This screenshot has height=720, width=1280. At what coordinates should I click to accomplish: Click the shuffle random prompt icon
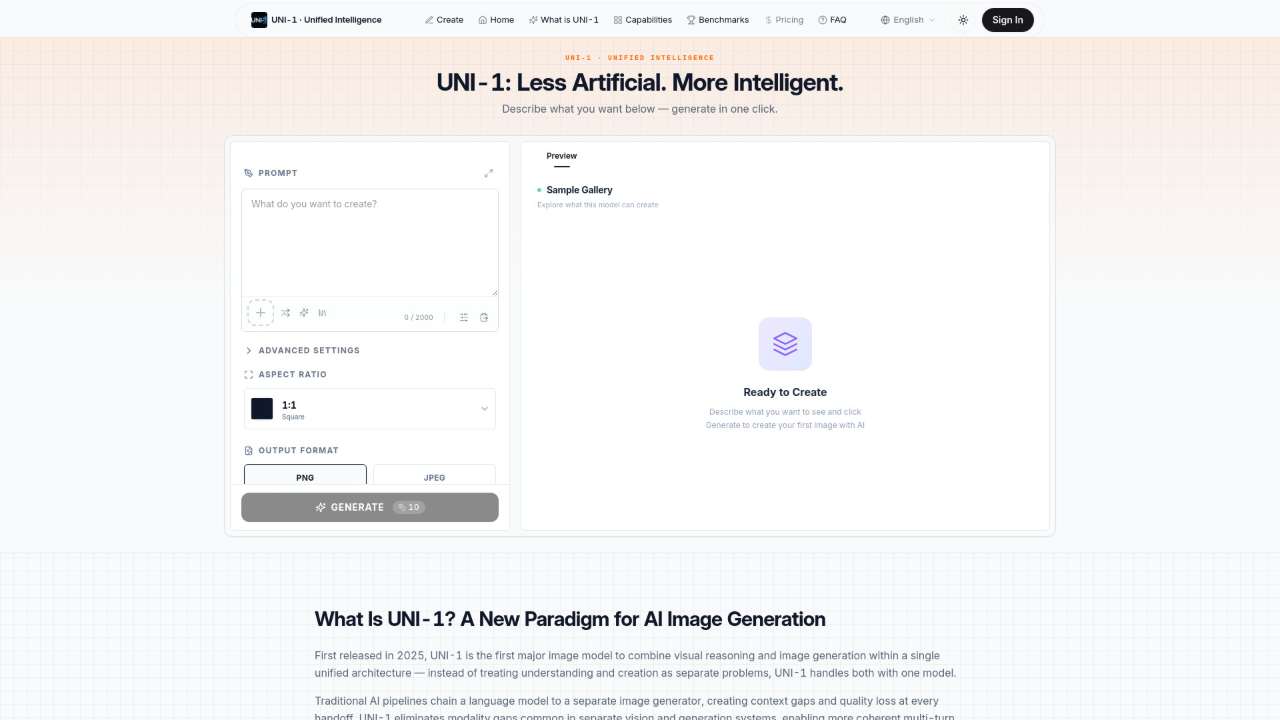[286, 313]
